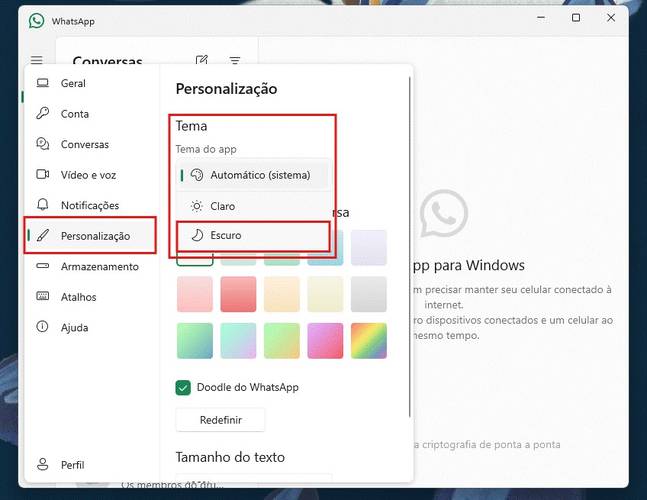Click the WhatsApp logo in title bar
This screenshot has width=647, height=500.
point(37,21)
